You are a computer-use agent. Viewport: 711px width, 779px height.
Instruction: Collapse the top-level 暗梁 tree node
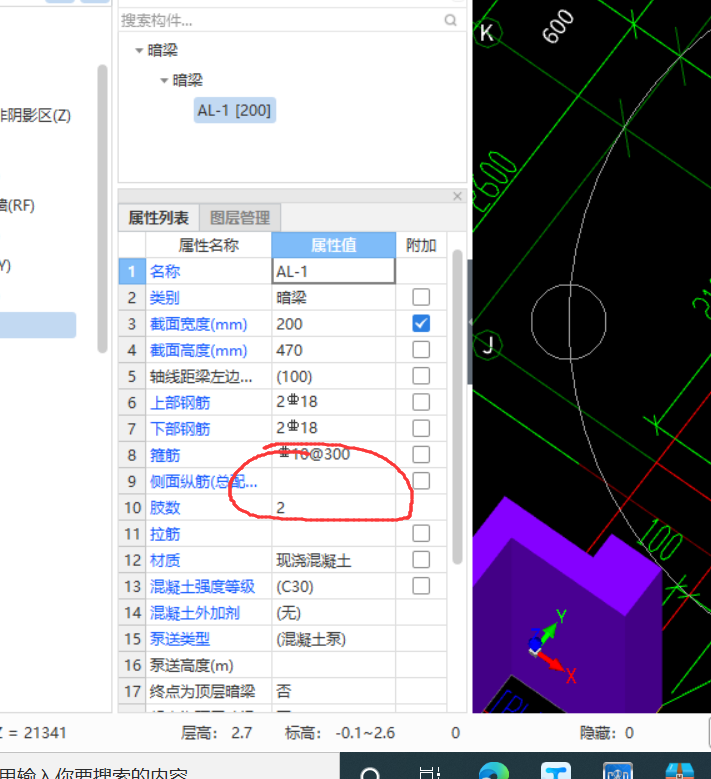139,50
